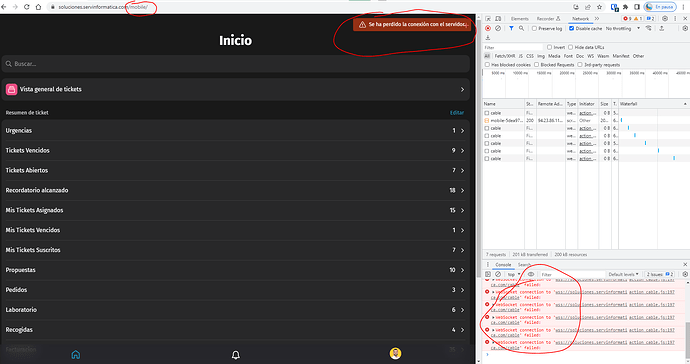The image size is (690, 364).
Task: Open the No throttling dropdown
Action: point(623,28)
